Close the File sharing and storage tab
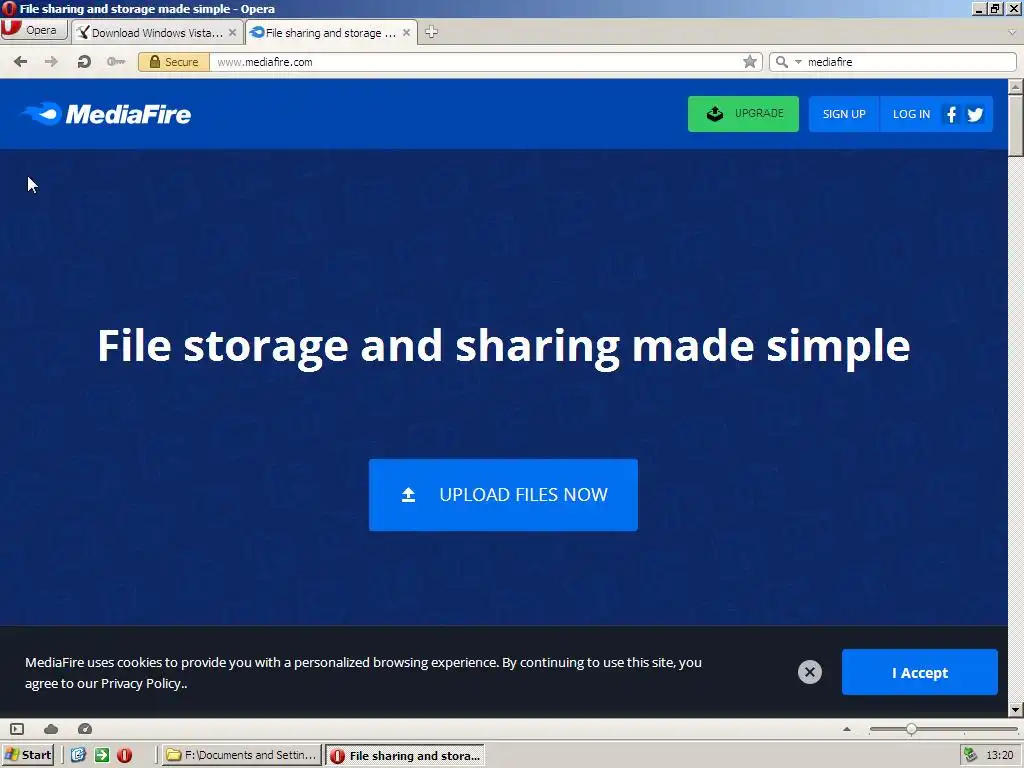Image resolution: width=1024 pixels, height=768 pixels. coord(406,33)
